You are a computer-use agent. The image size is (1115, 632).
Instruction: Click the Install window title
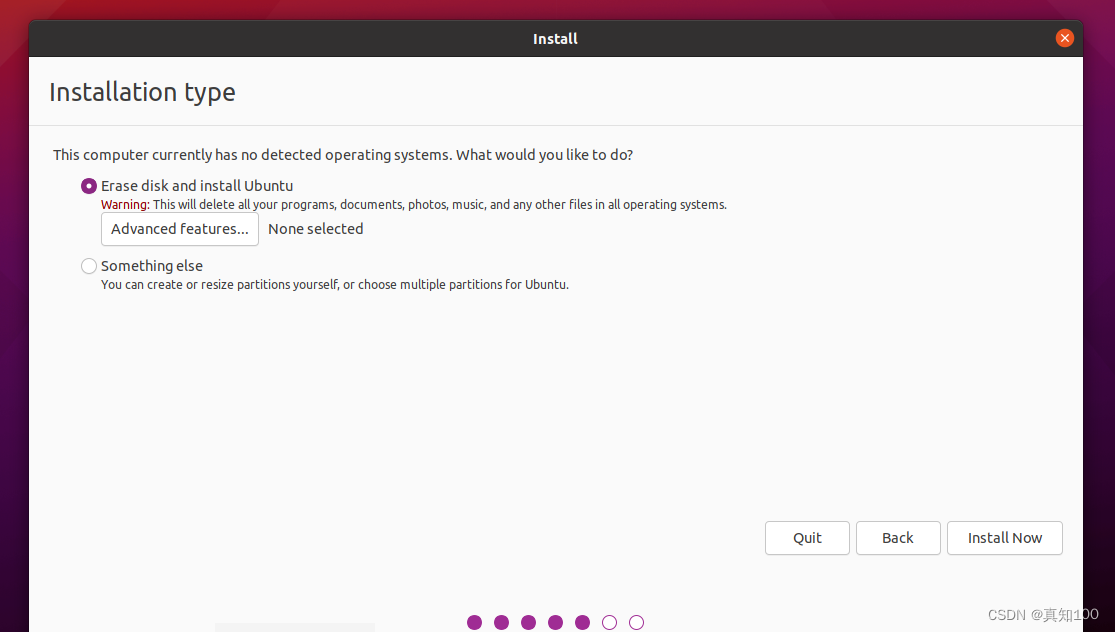click(x=555, y=39)
